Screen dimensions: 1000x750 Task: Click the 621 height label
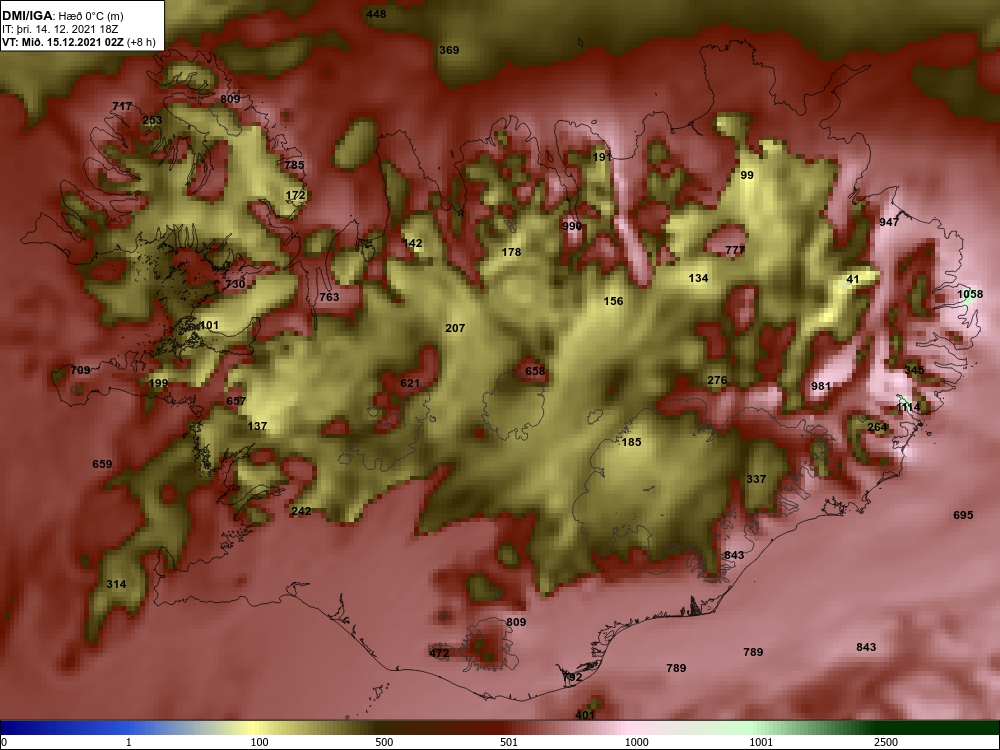[409, 383]
